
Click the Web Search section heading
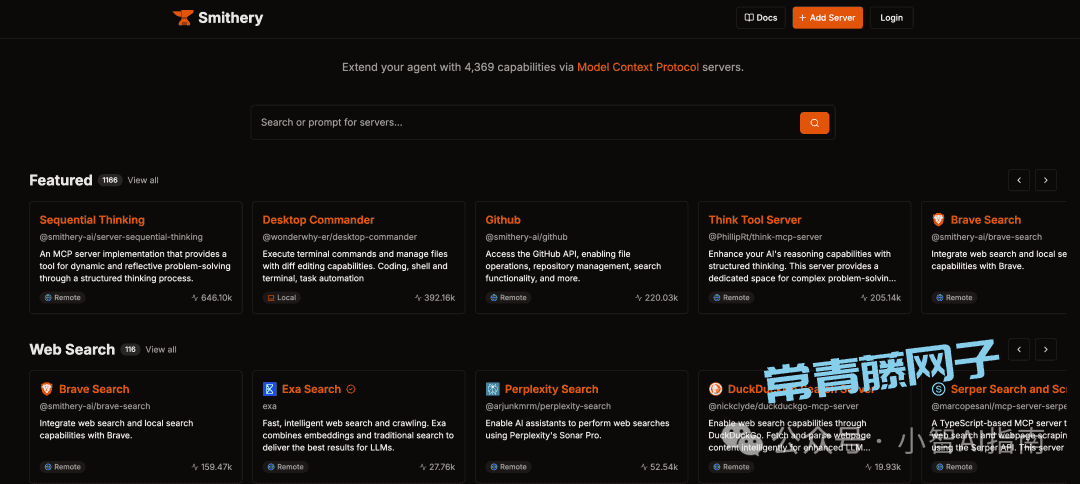[72, 350]
